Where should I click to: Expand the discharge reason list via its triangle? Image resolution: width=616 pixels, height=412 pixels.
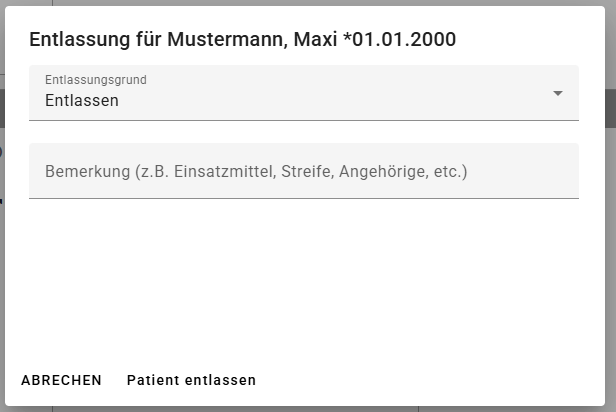(558, 94)
